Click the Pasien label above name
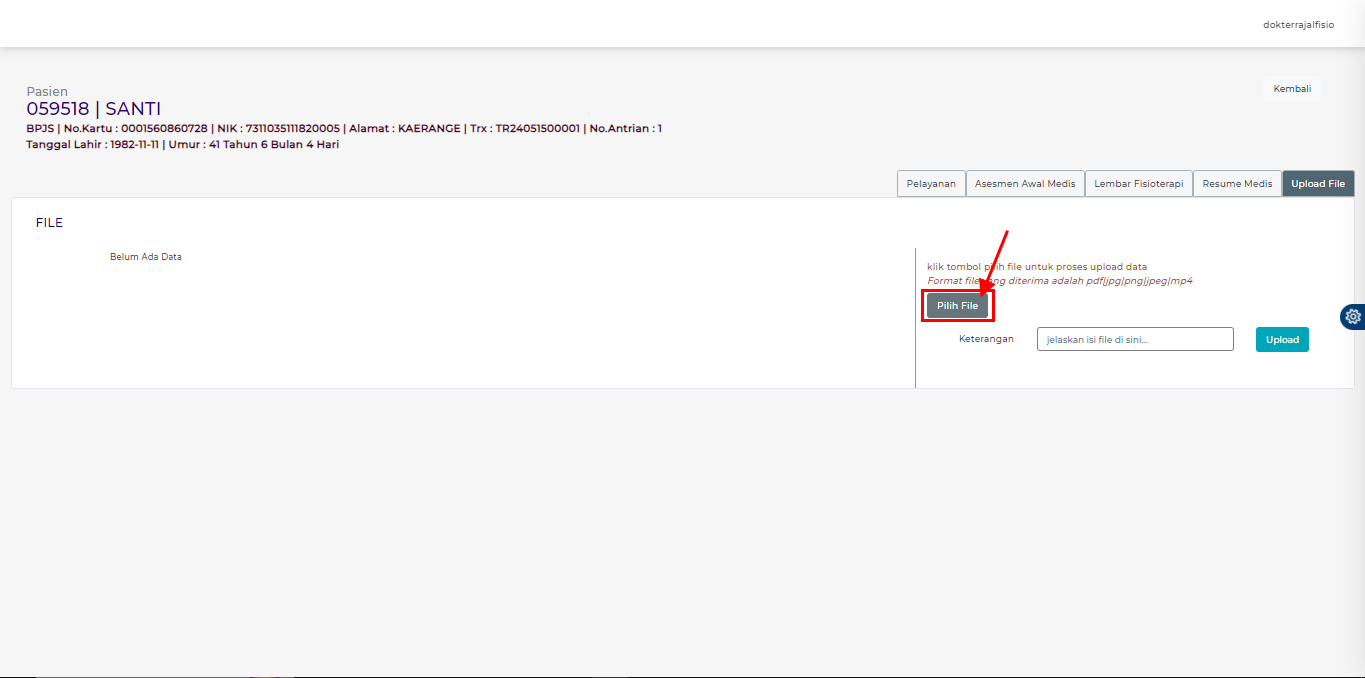 pos(47,92)
